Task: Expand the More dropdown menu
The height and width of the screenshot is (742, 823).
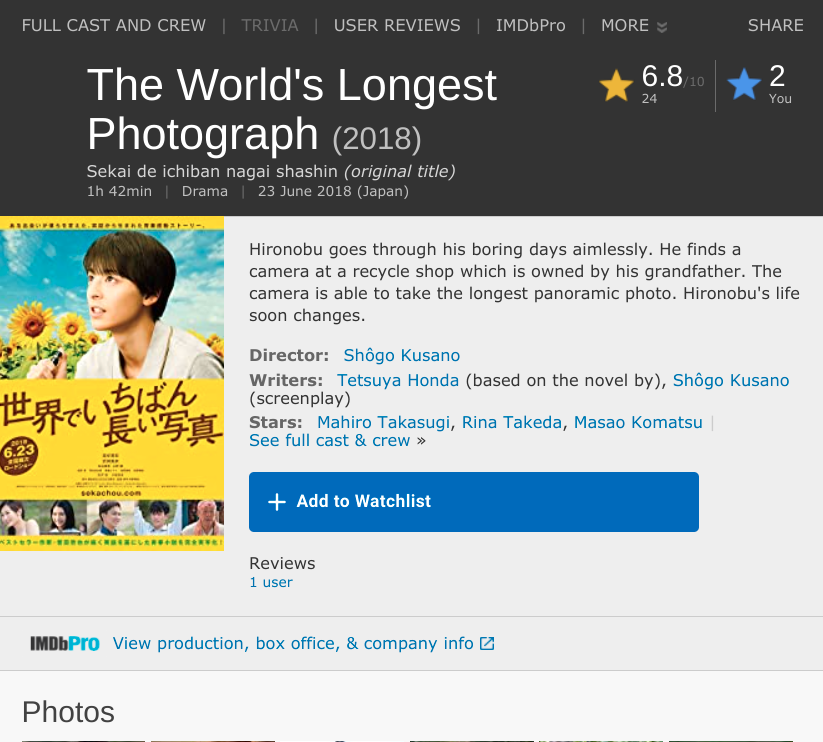Action: coord(634,26)
